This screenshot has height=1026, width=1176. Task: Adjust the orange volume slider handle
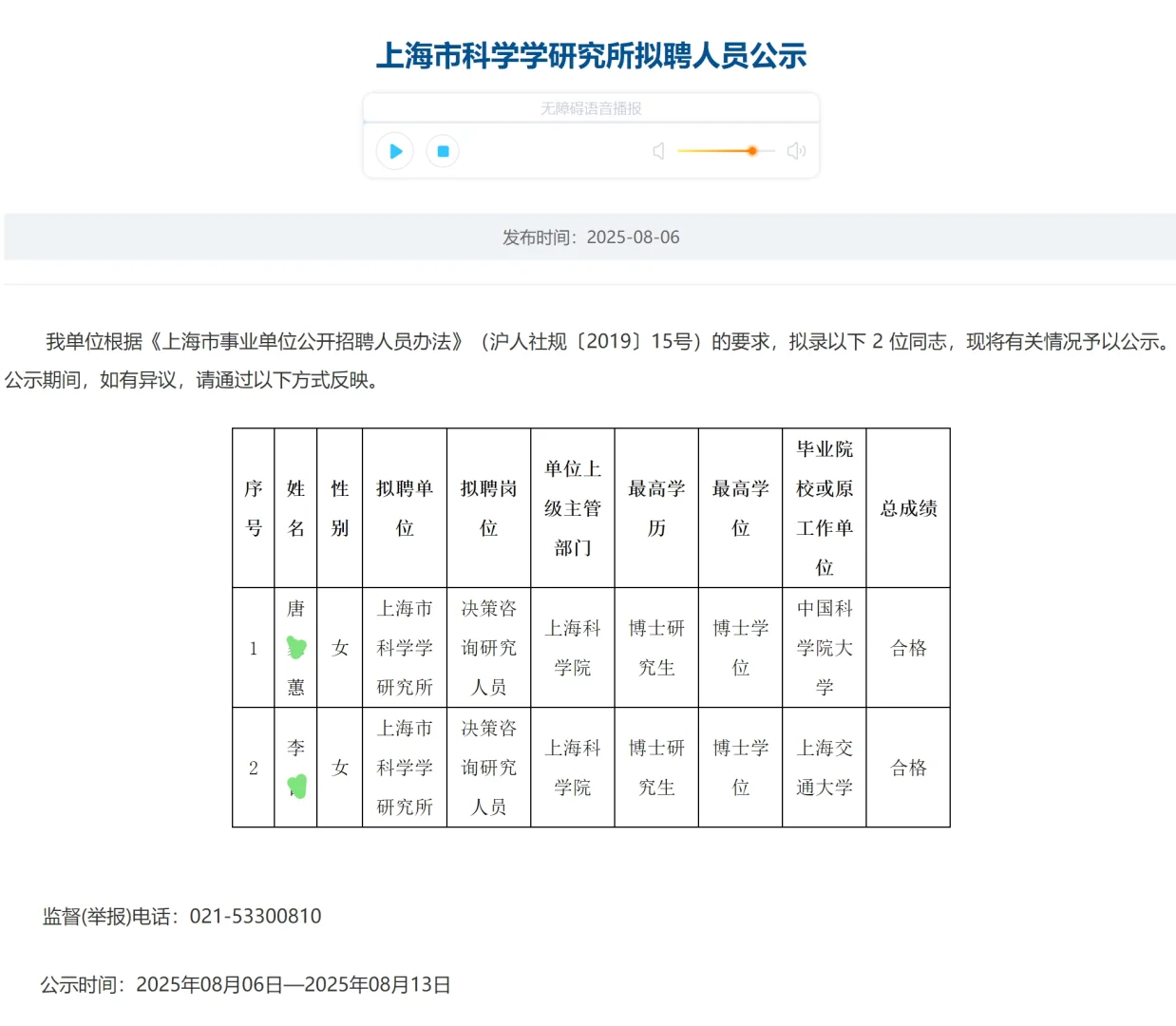[751, 151]
